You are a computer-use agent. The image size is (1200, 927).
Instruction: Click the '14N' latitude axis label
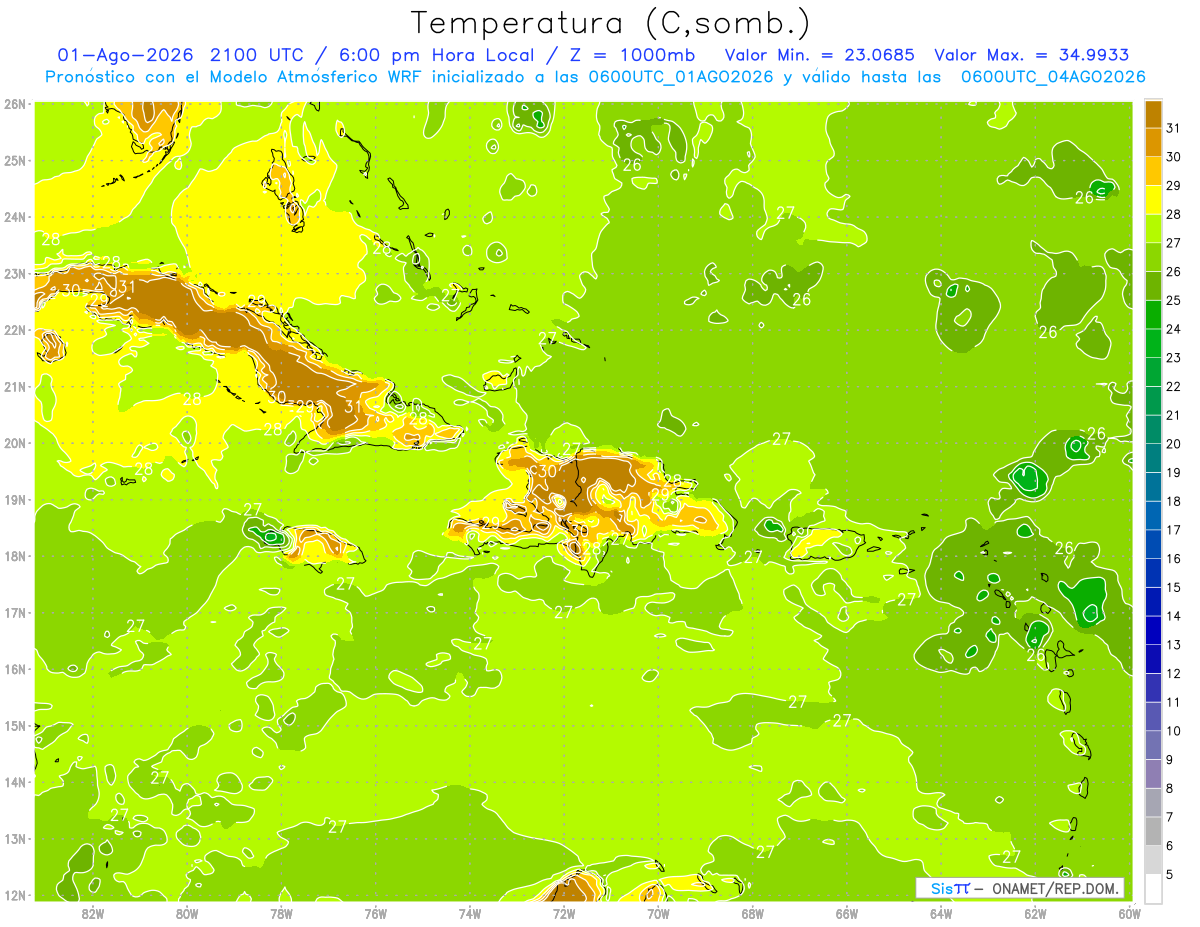[x=15, y=782]
